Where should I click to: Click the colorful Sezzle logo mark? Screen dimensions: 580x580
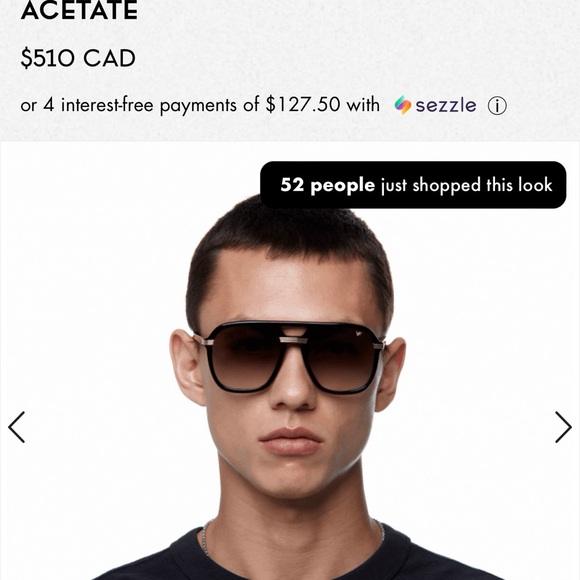[x=403, y=105]
